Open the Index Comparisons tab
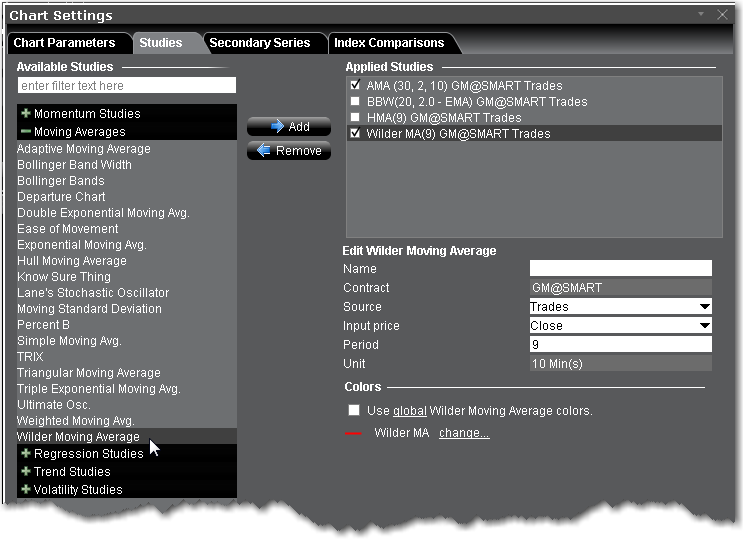 pyautogui.click(x=389, y=43)
